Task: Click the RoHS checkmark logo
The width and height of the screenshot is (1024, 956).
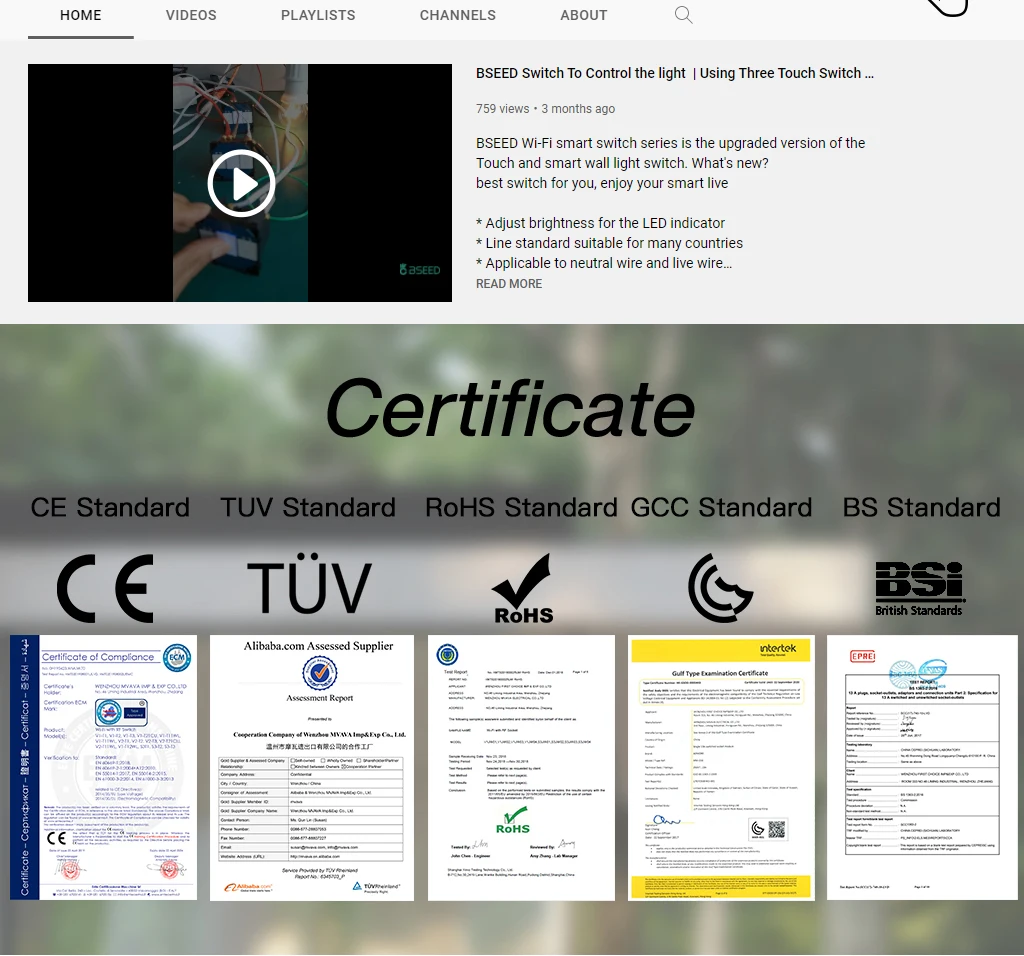Action: coord(523,589)
